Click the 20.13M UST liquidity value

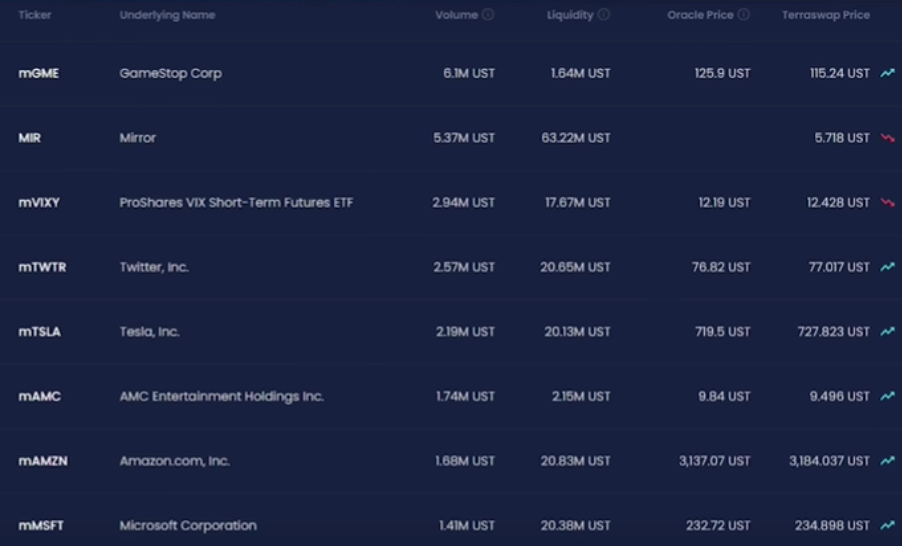point(578,331)
